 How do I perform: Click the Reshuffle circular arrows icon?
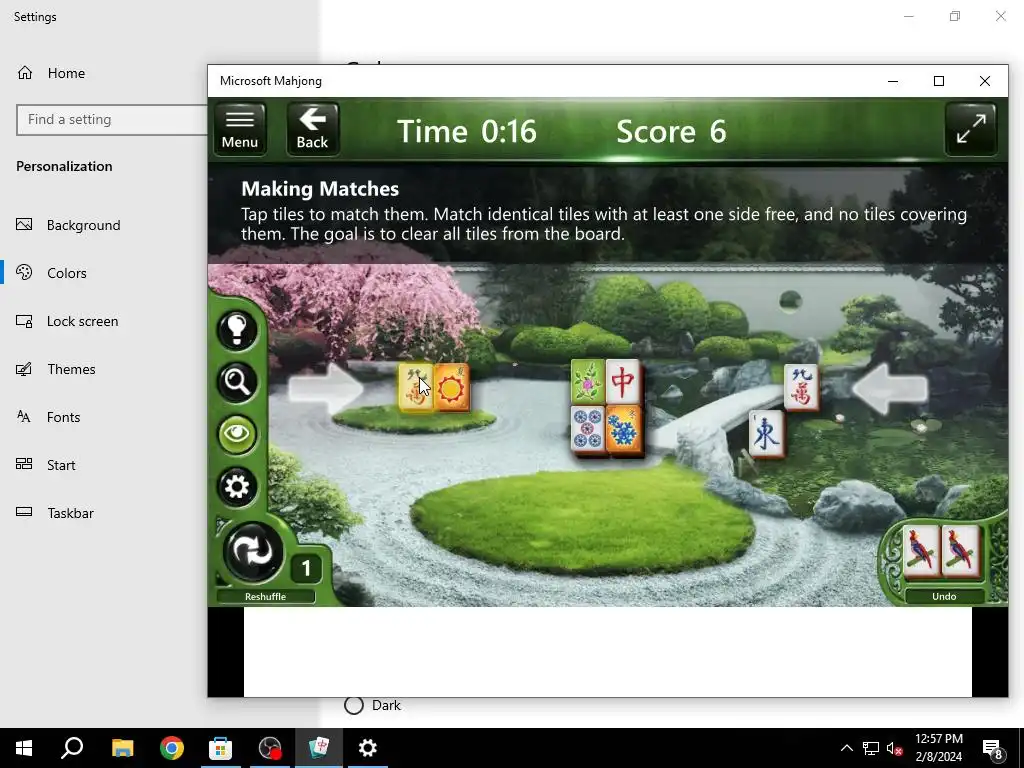[x=253, y=552]
